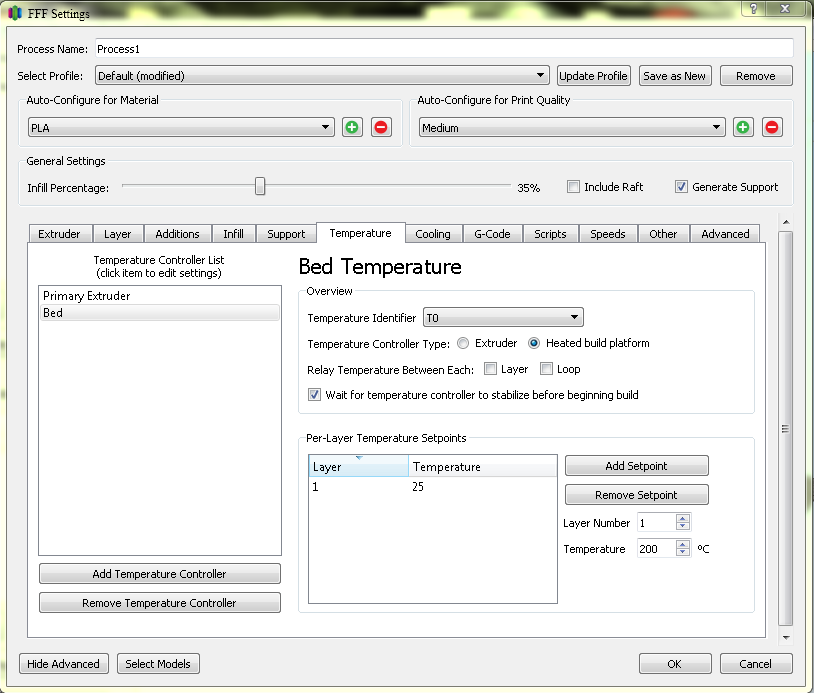Expand the Temperature Identifier T0 dropdown
Image resolution: width=814 pixels, height=693 pixels.
click(x=503, y=318)
